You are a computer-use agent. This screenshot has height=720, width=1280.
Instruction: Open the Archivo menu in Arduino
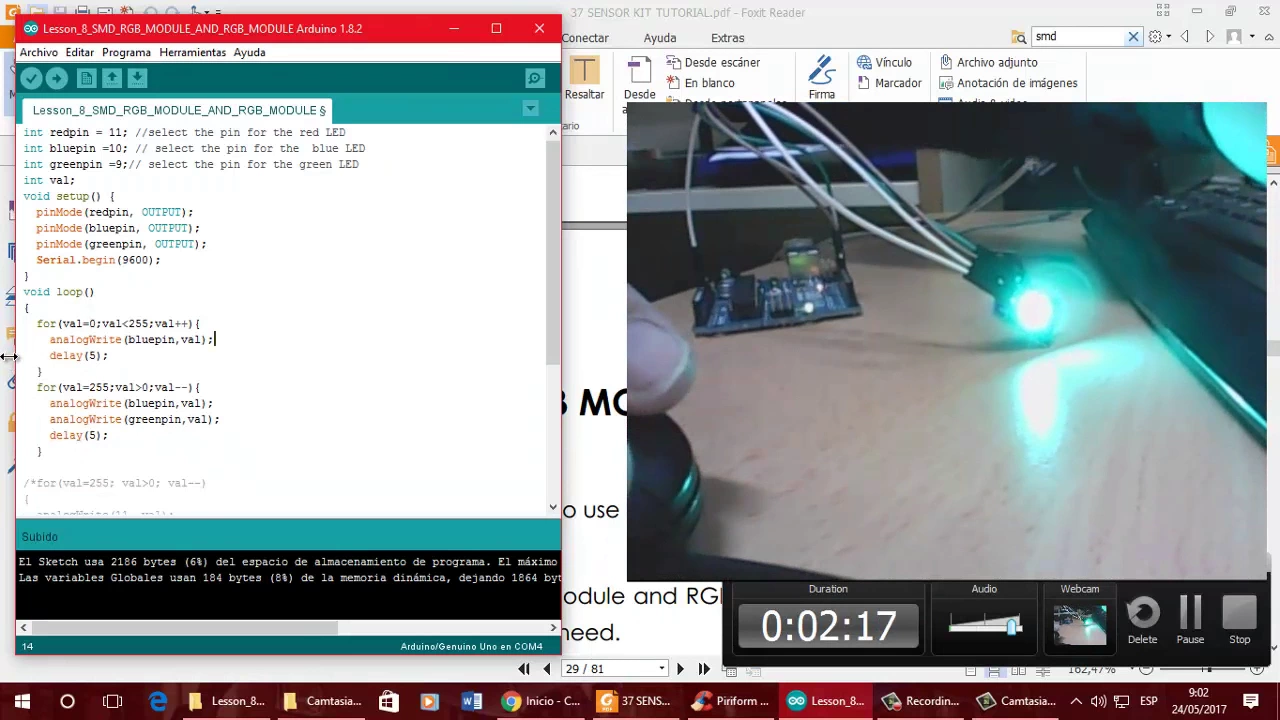(39, 52)
